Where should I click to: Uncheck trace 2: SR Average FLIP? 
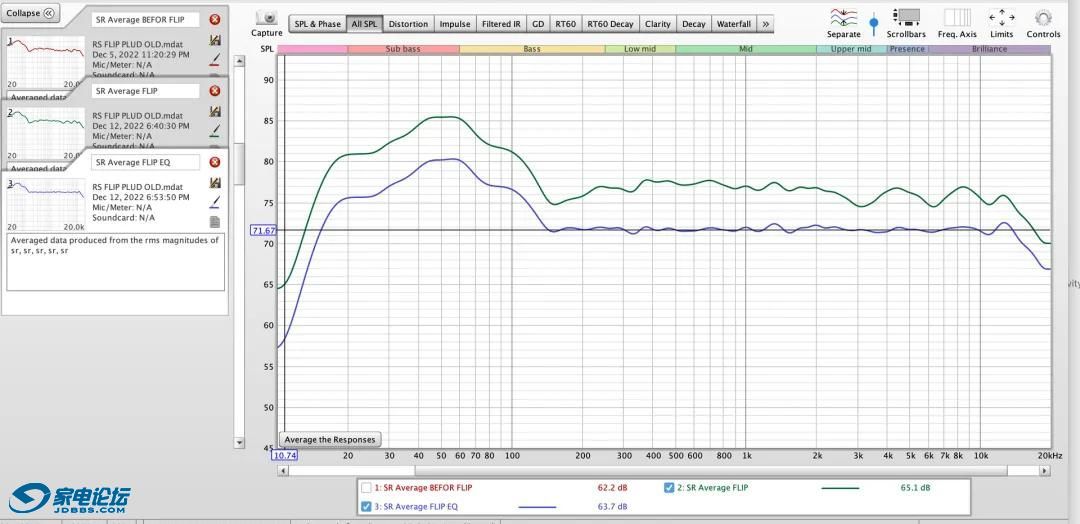point(669,488)
